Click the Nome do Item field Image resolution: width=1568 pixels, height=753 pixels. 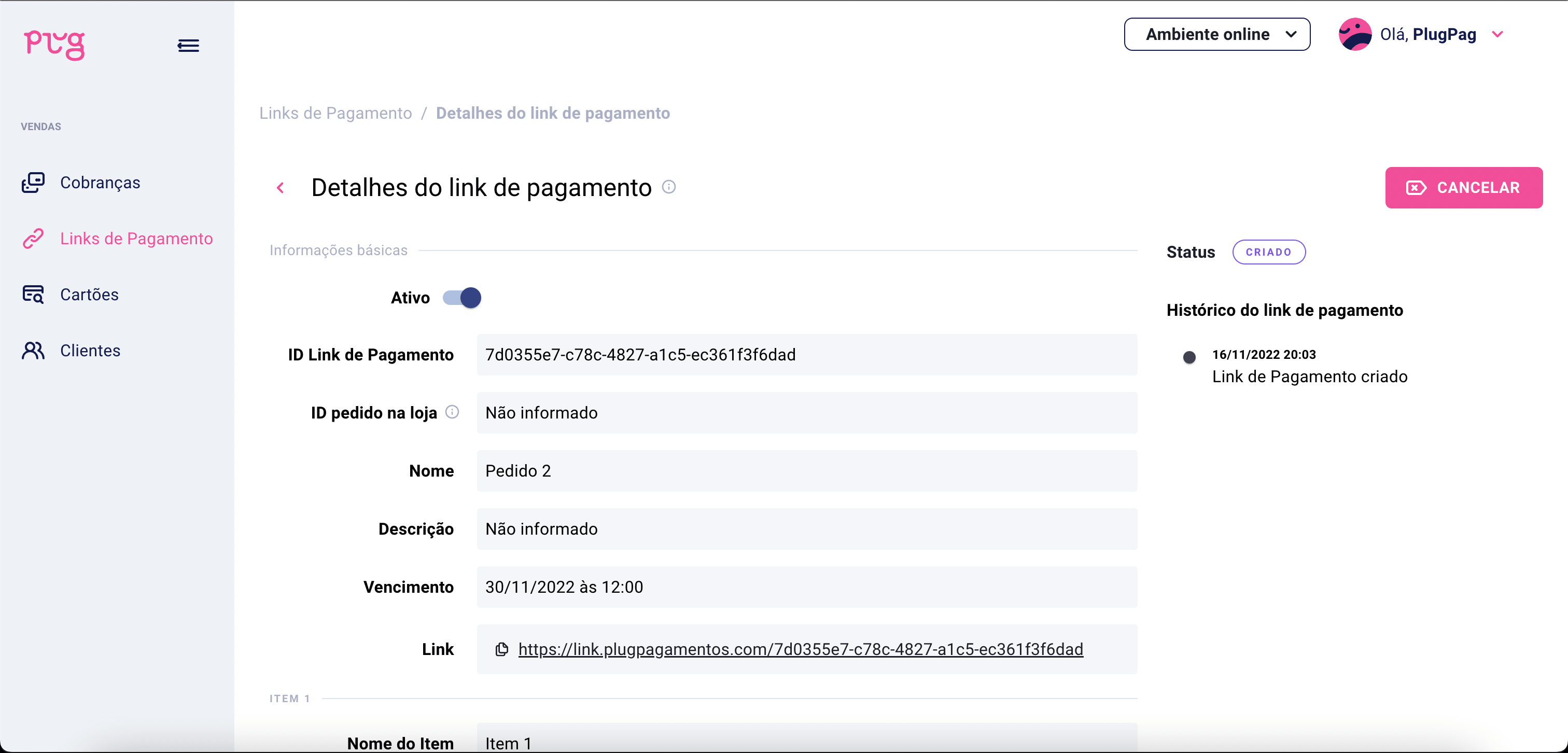(806, 738)
